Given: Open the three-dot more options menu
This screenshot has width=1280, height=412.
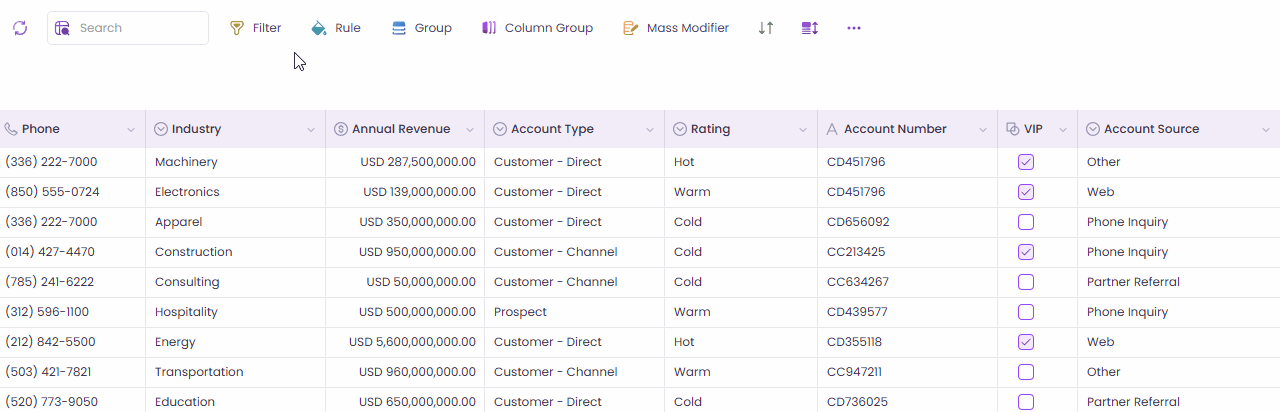Looking at the screenshot, I should coord(854,28).
